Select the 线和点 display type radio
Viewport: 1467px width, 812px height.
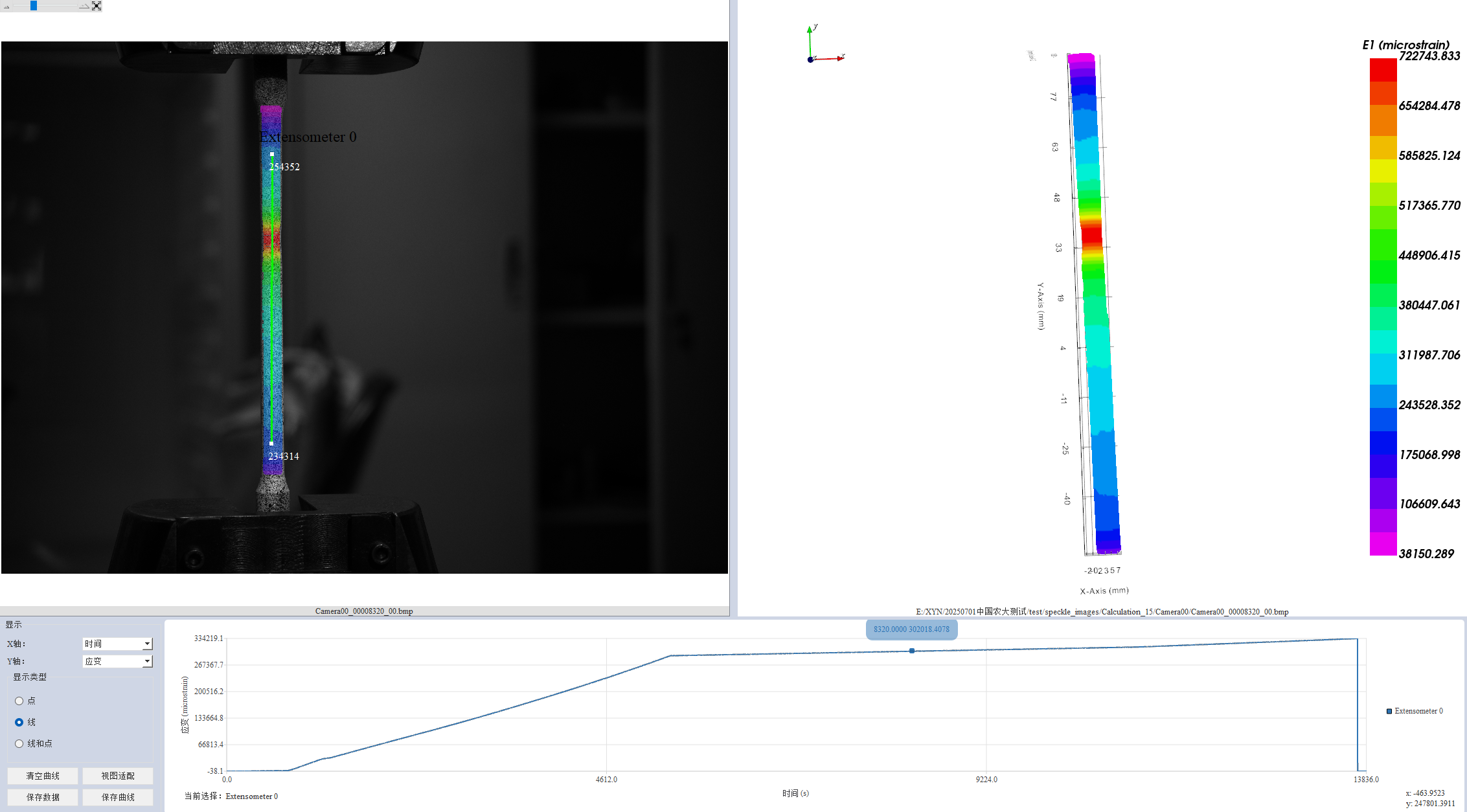click(19, 743)
